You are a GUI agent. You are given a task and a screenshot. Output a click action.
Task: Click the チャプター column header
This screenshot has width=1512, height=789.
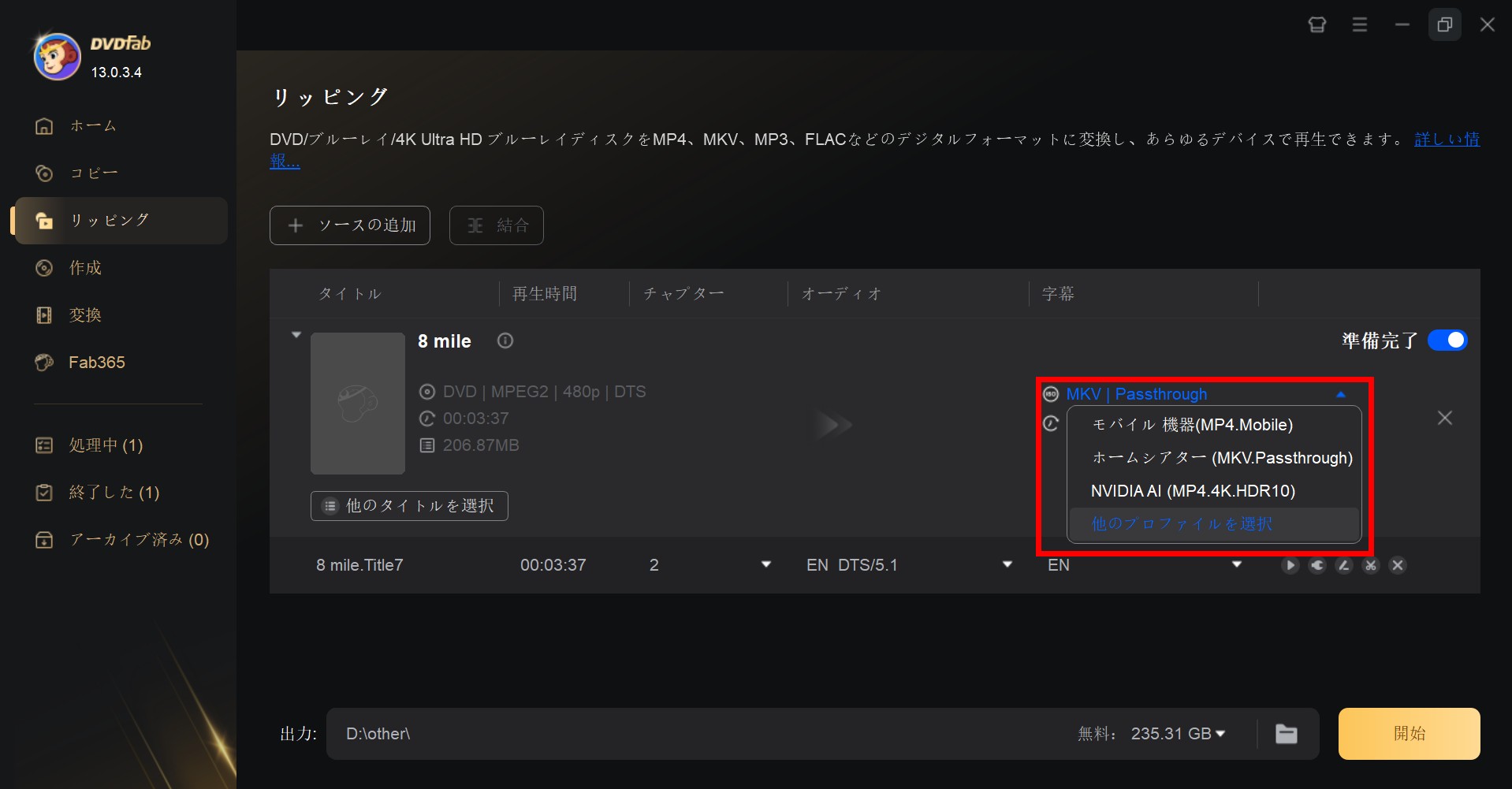point(683,294)
